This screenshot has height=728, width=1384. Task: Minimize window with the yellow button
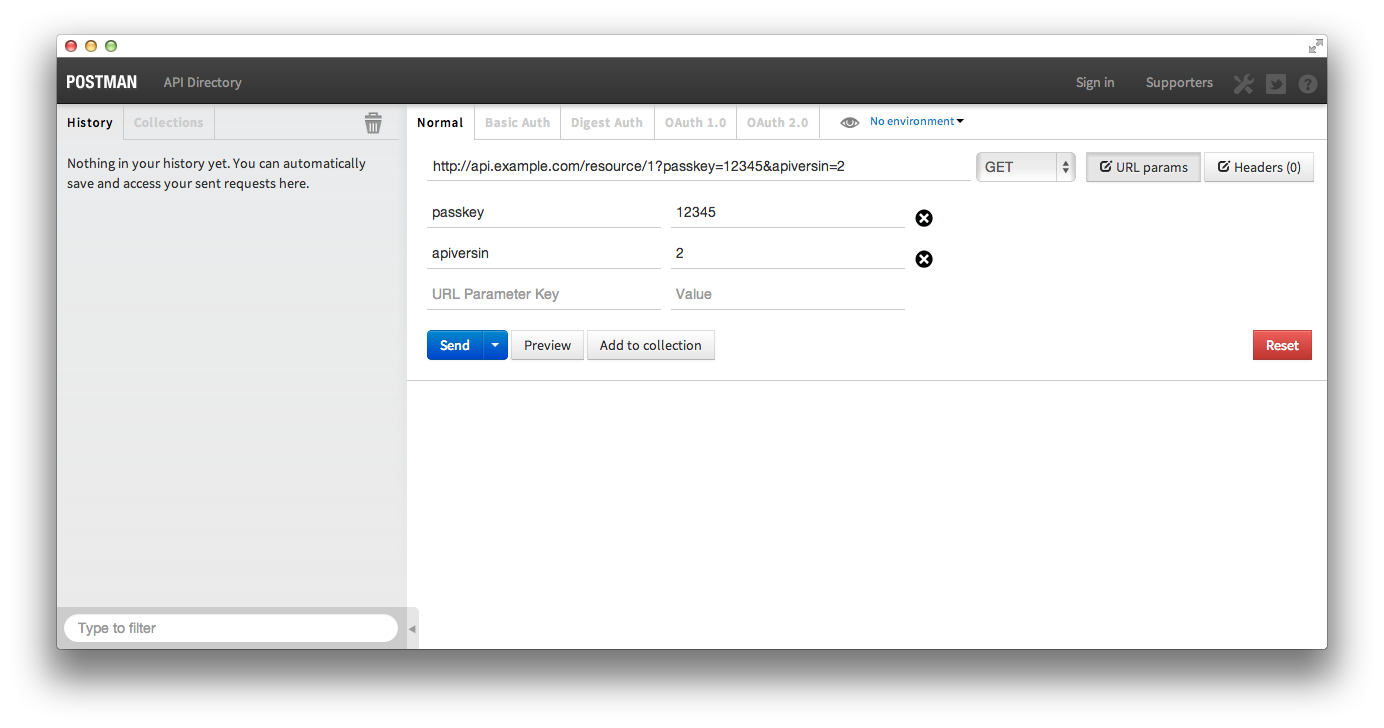[x=91, y=46]
